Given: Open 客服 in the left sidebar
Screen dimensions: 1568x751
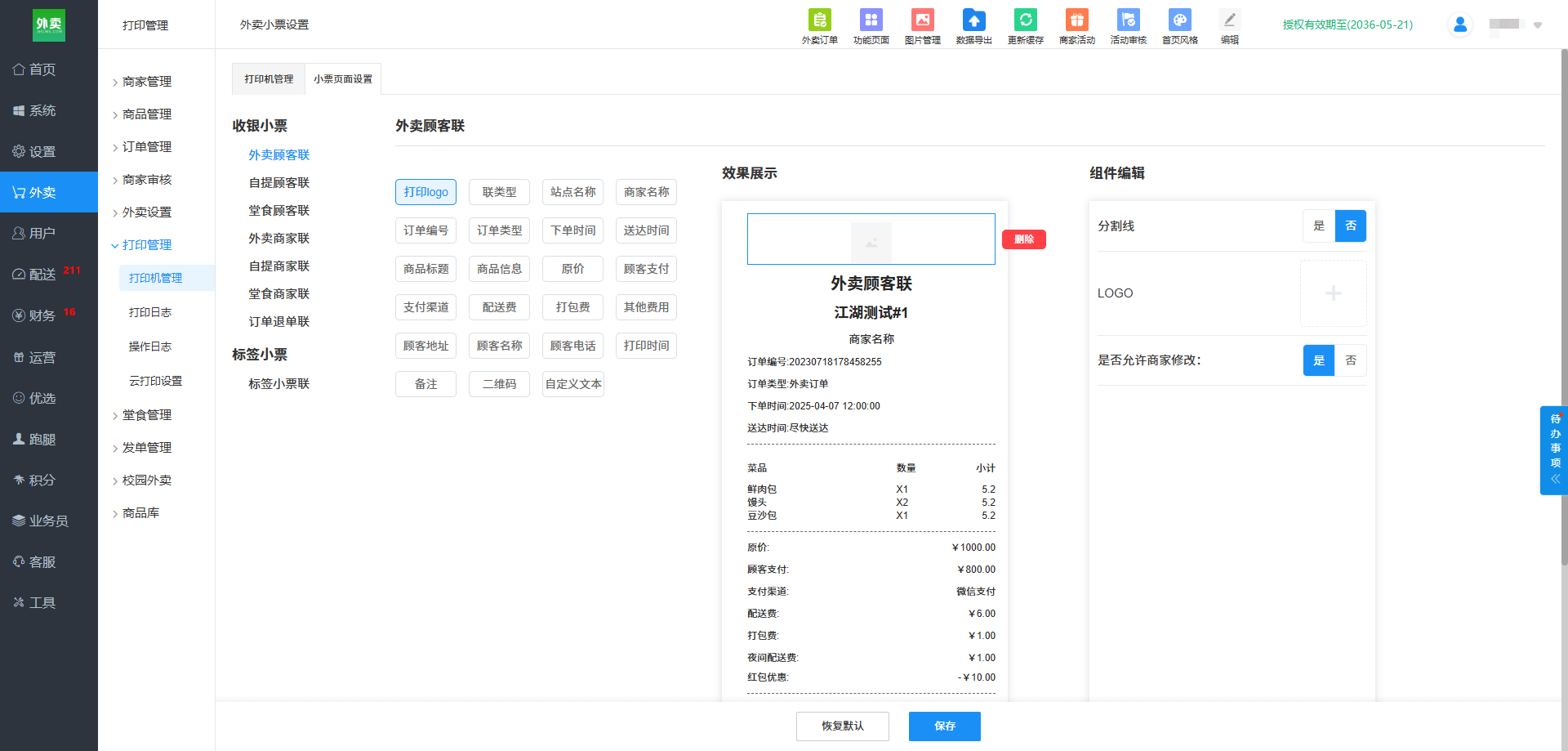Looking at the screenshot, I should point(49,561).
